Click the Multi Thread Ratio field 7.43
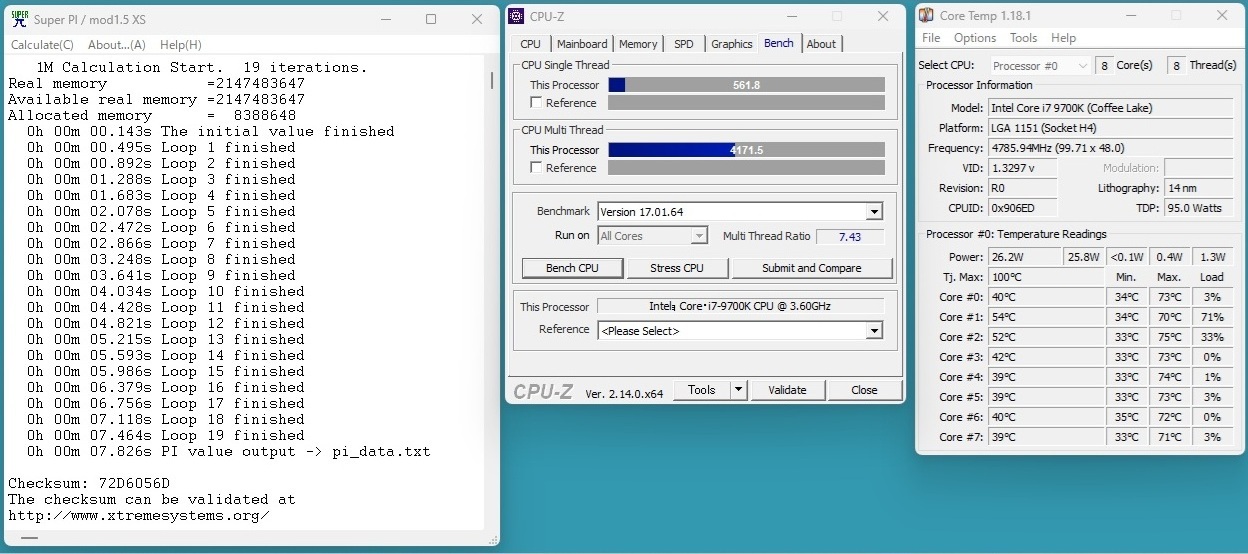Image resolution: width=1248 pixels, height=554 pixels. point(849,237)
